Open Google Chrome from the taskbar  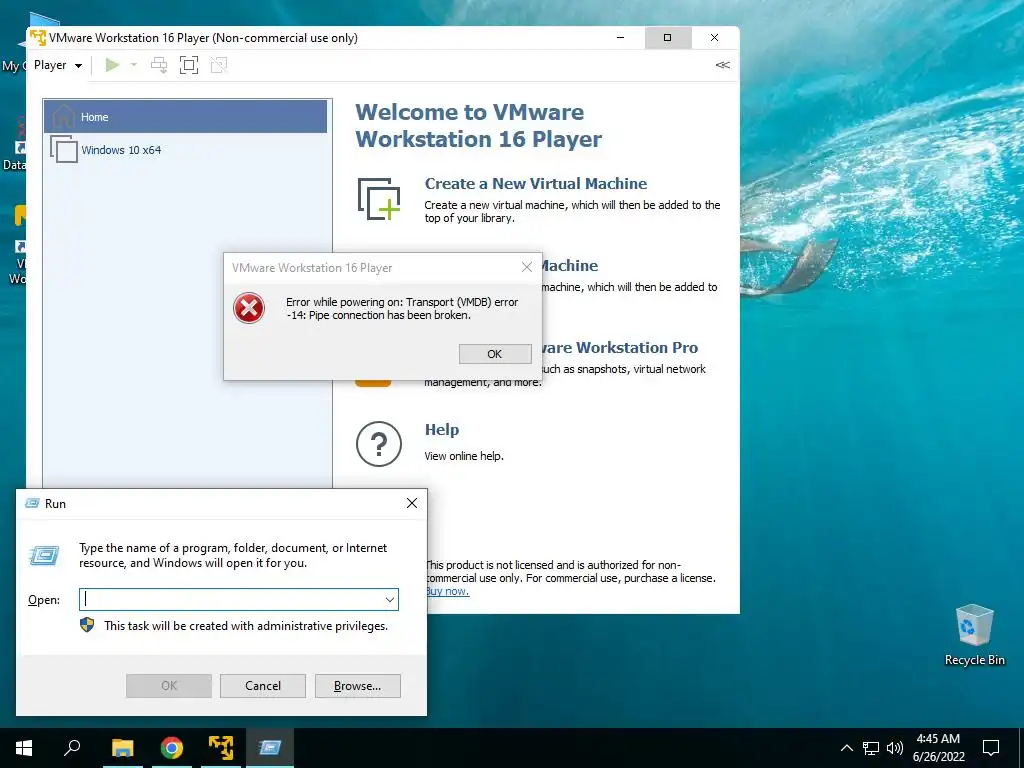[172, 748]
